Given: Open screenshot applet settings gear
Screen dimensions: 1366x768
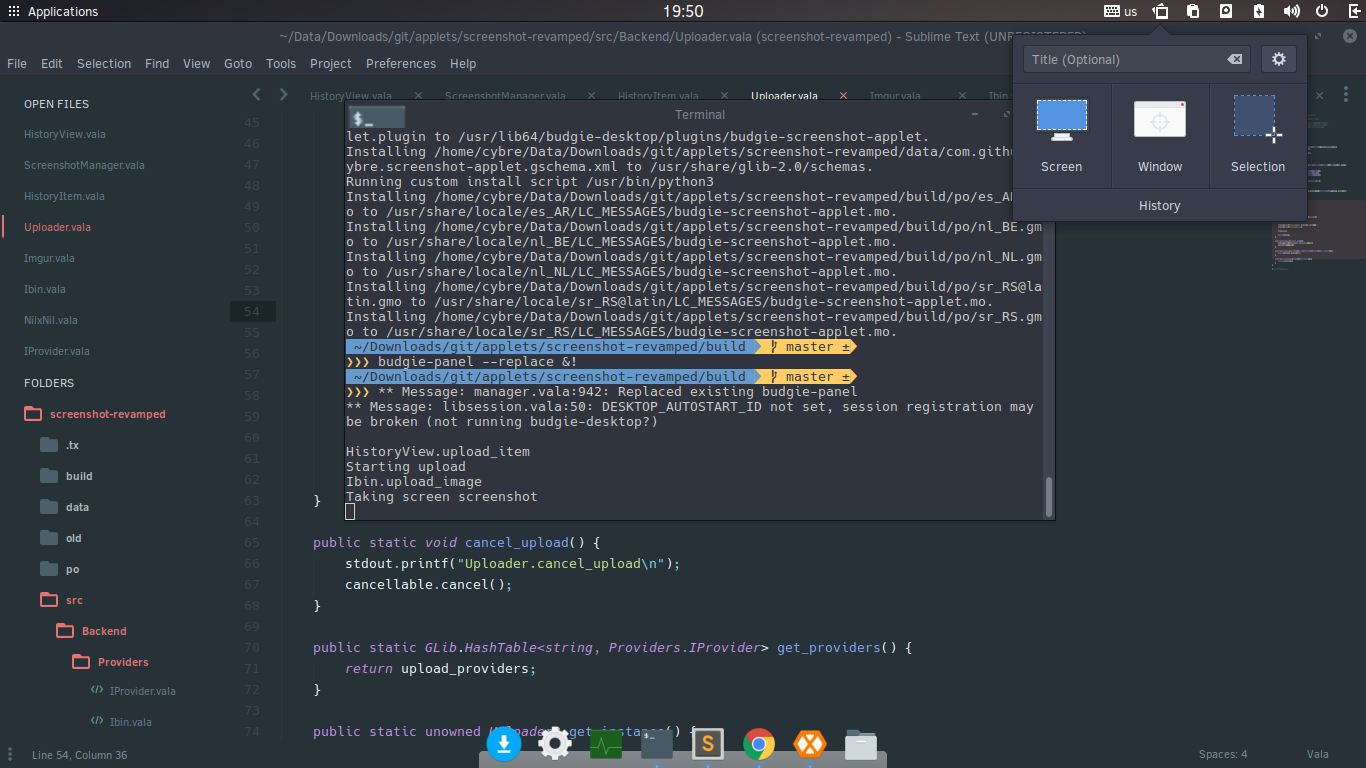Looking at the screenshot, I should point(1278,59).
